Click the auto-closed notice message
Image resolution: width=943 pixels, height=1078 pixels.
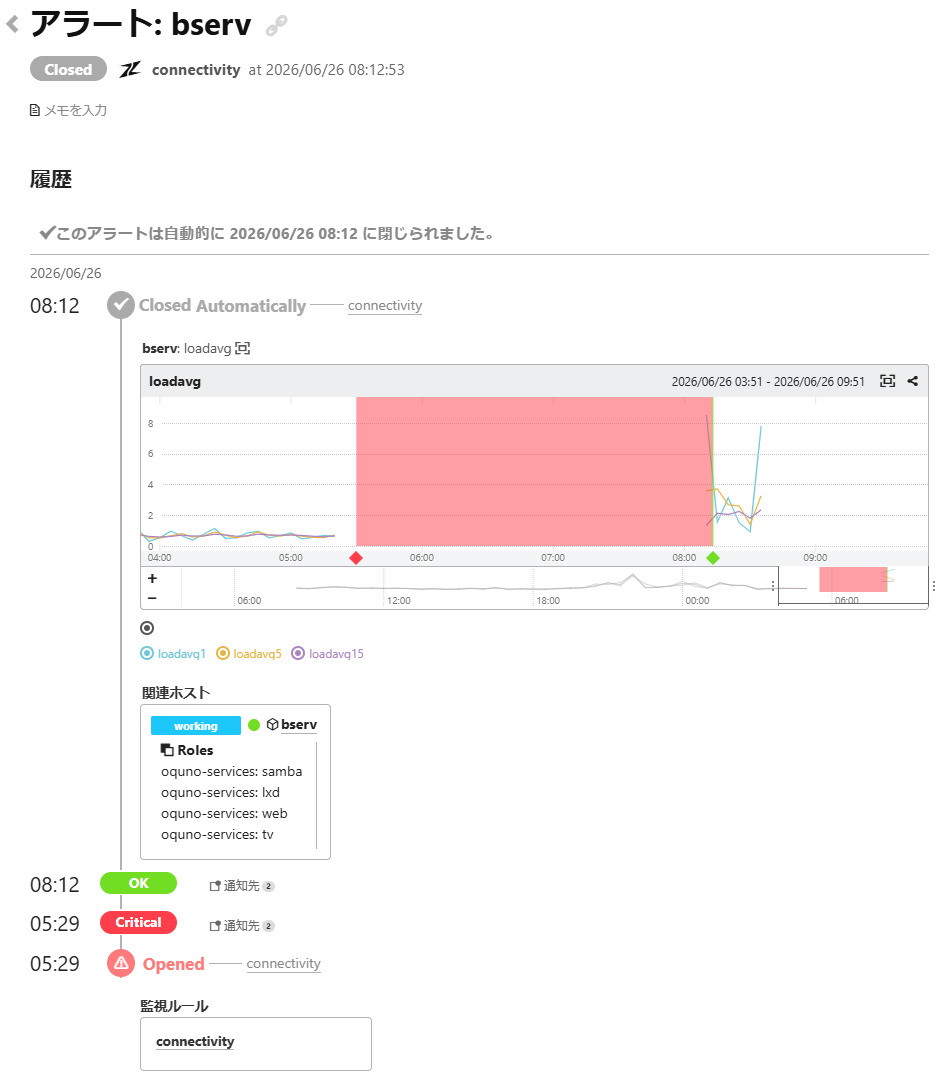(x=267, y=234)
